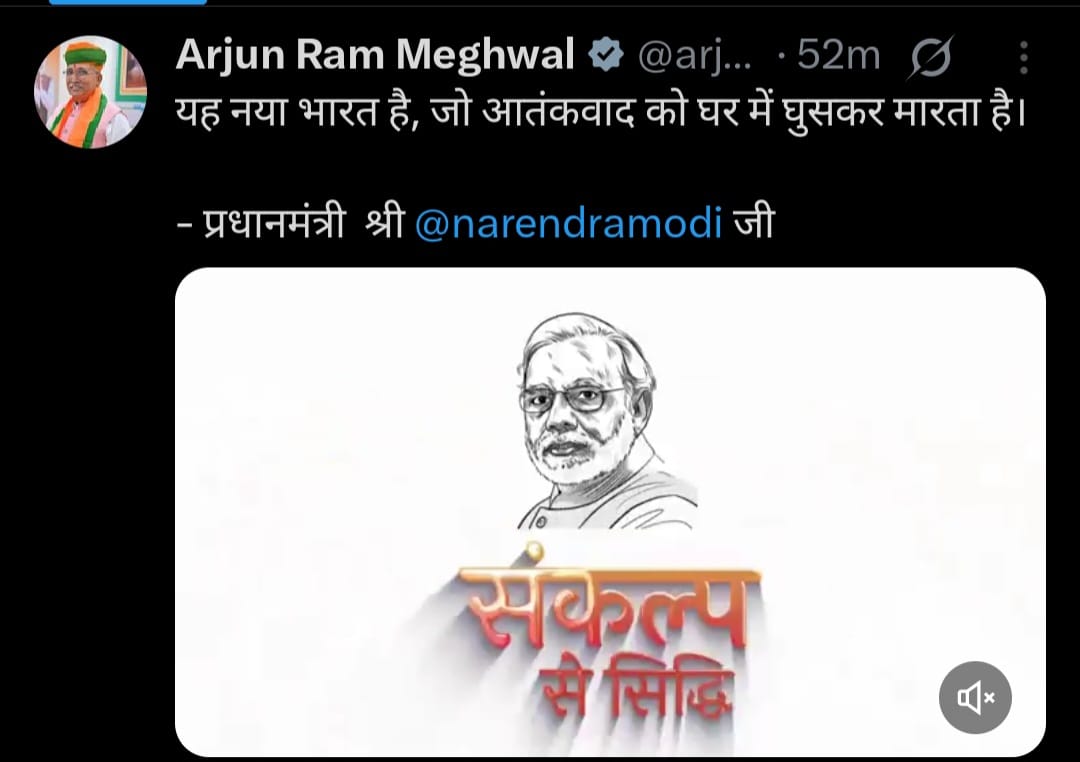Open the @narendramodi mention
The image size is (1080, 762).
coord(568,223)
